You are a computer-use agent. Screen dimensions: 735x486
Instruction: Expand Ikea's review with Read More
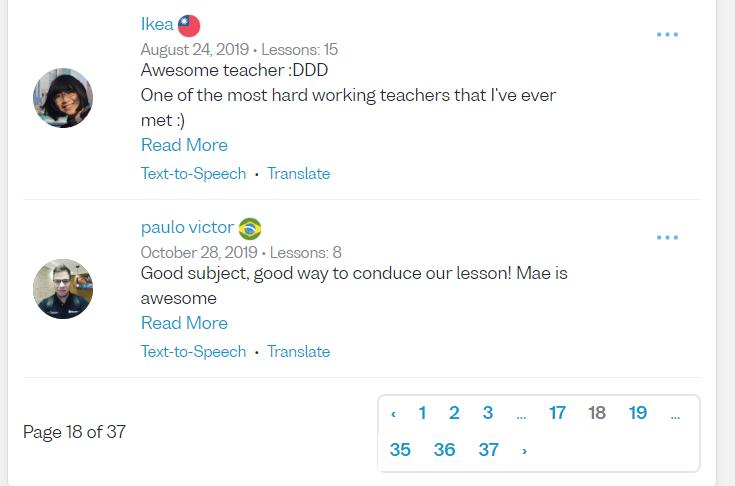184,145
